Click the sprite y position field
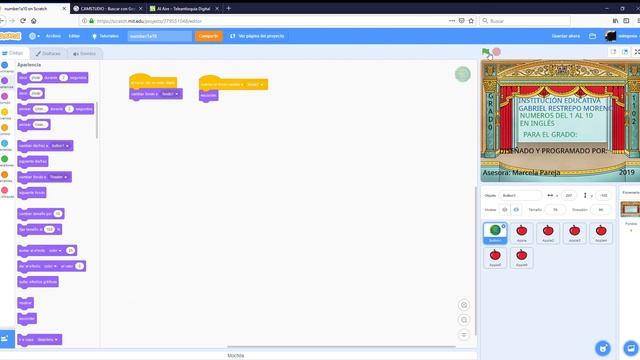Viewport: 640px width, 360px height. (604, 196)
